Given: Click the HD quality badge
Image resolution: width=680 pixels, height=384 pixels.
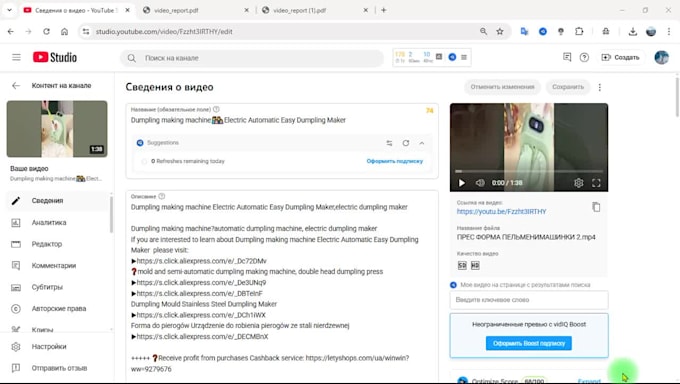Looking at the screenshot, I should pyautogui.click(x=475, y=265).
